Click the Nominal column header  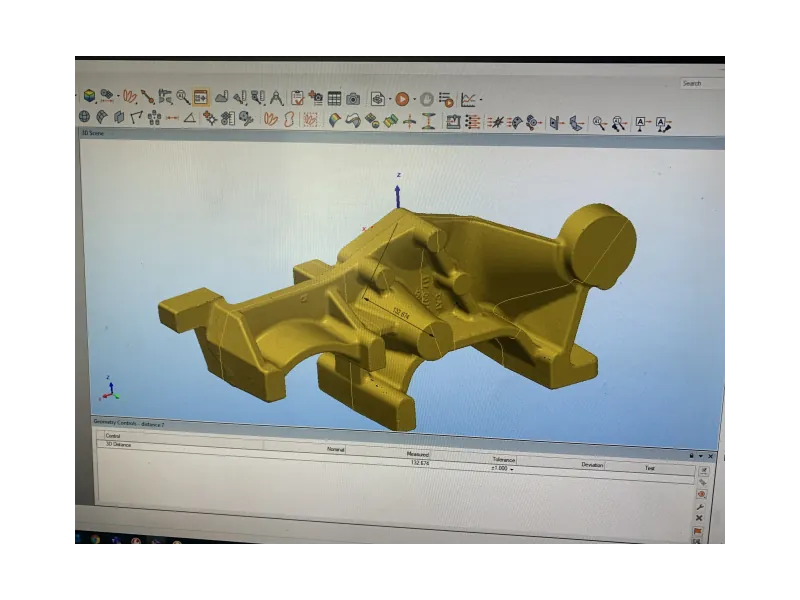pos(336,449)
